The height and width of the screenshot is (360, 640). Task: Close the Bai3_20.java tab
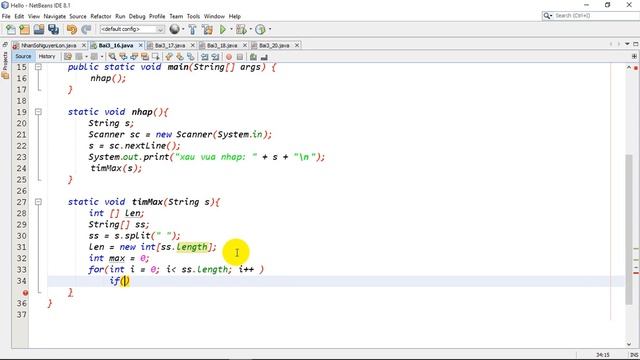point(297,45)
